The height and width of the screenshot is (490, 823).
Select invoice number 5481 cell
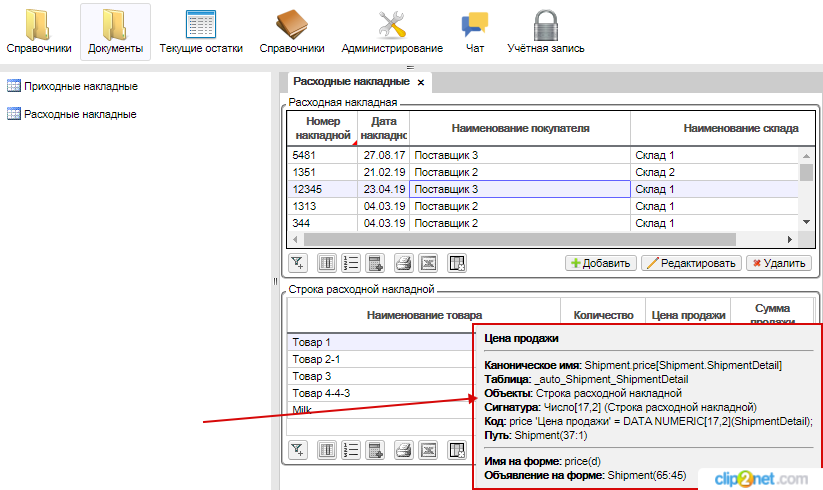click(323, 155)
